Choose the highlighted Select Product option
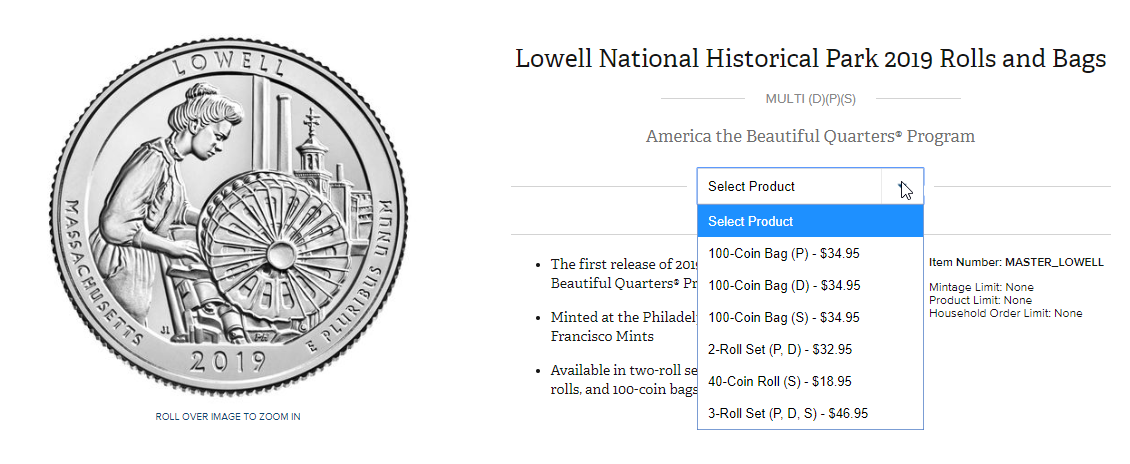 coord(810,221)
